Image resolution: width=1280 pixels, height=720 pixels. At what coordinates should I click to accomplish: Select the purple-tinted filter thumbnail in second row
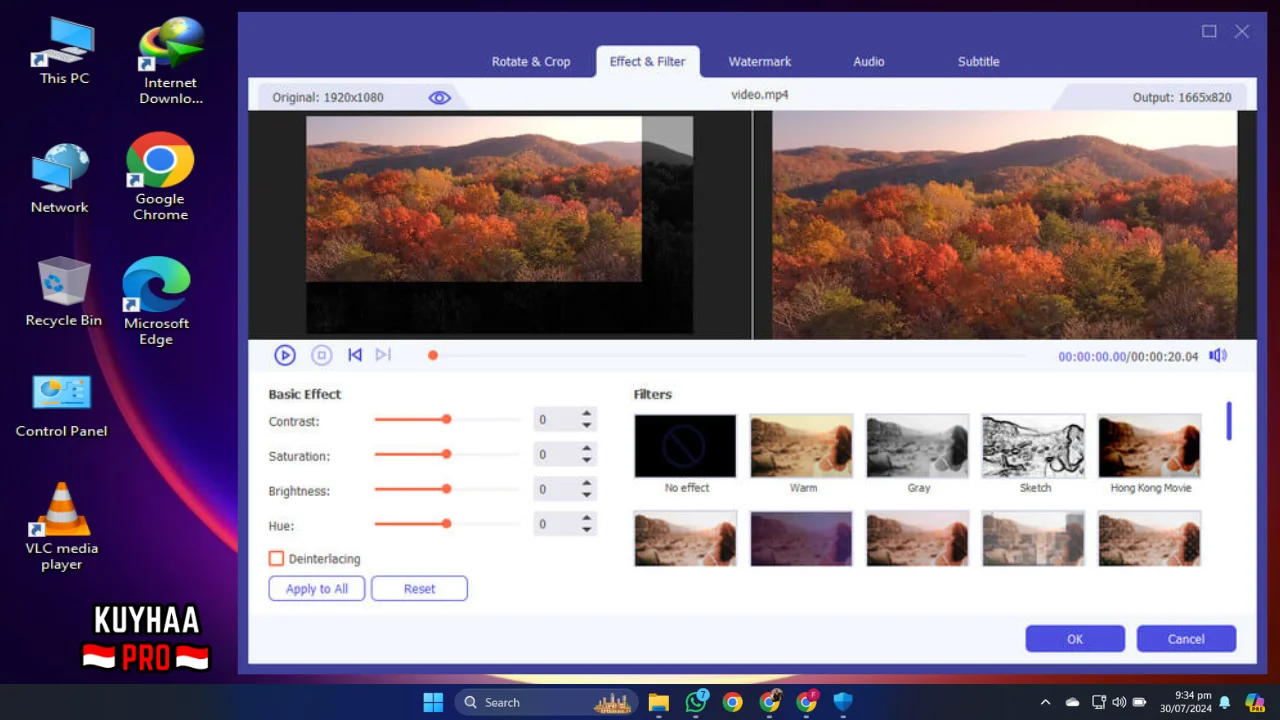coord(802,539)
